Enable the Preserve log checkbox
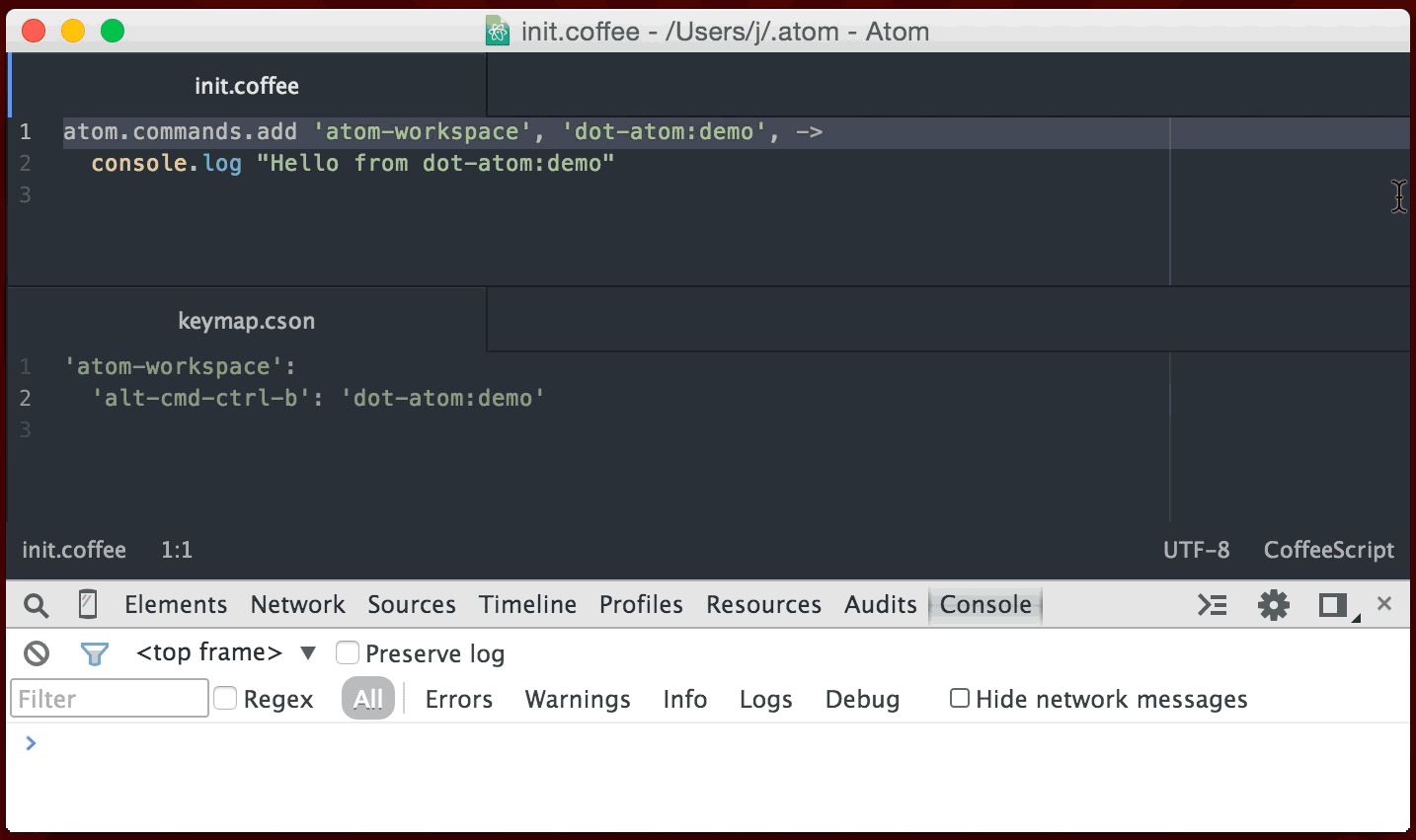The height and width of the screenshot is (840, 1416). 348,652
